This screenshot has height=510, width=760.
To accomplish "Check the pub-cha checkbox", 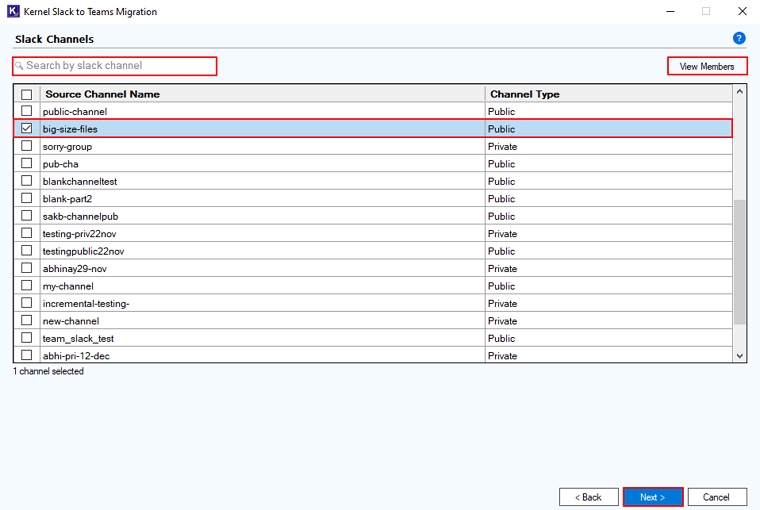I will [x=27, y=163].
